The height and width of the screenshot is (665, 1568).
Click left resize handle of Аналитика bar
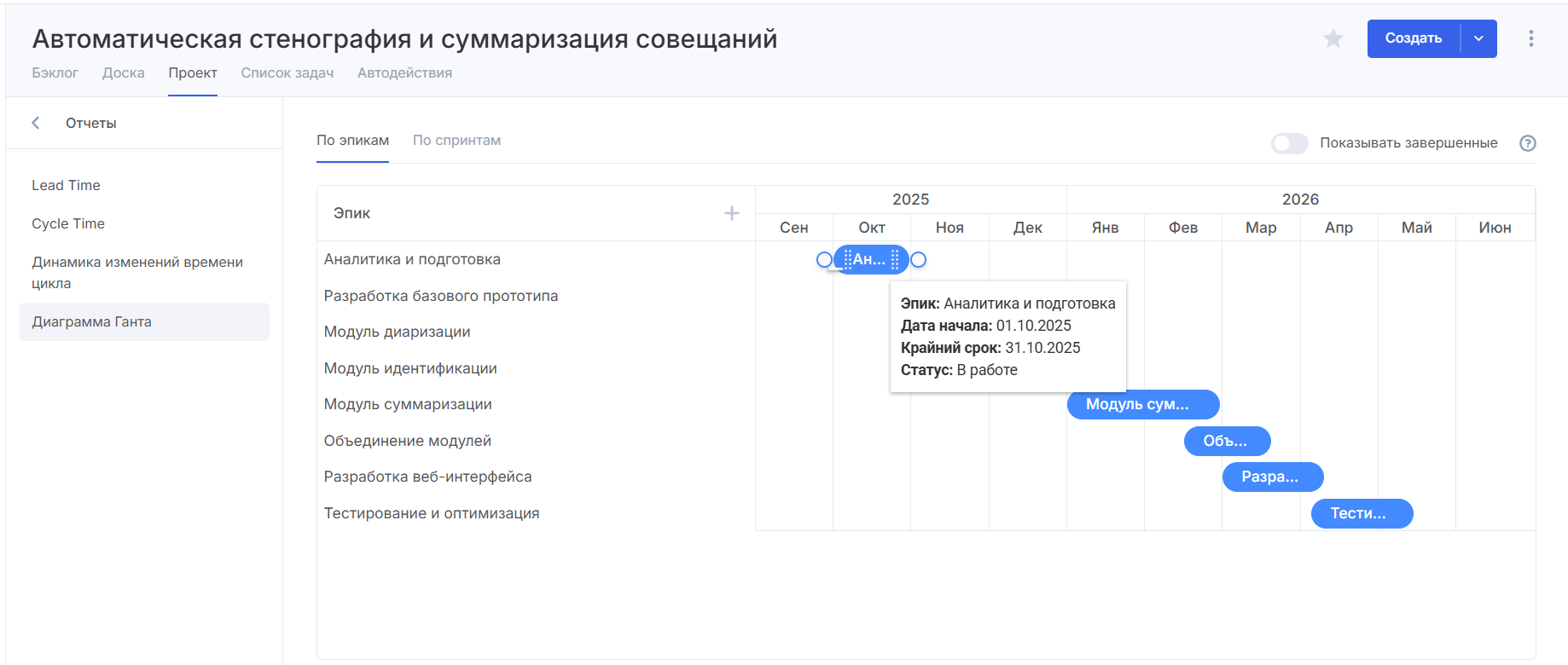point(824,260)
